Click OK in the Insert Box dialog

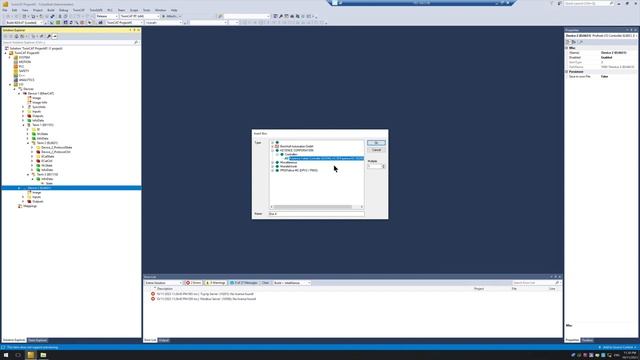pos(376,143)
